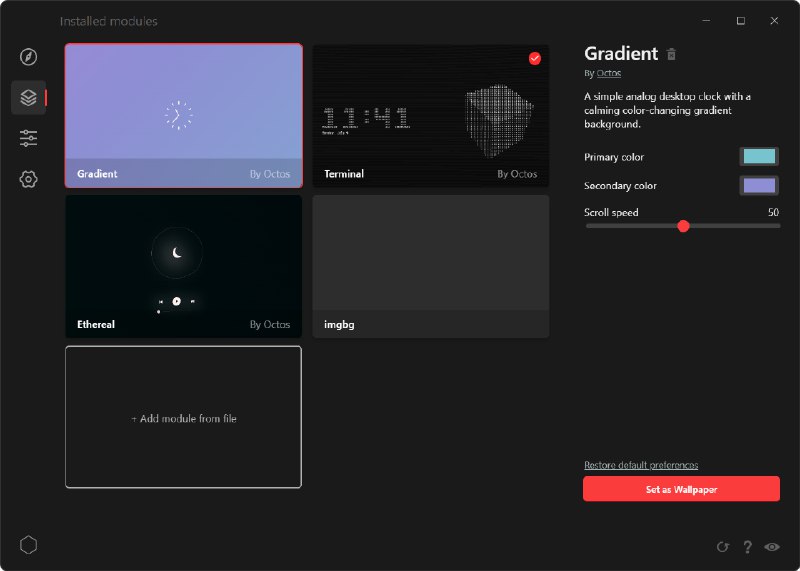Choose the Ethereal module card
Image resolution: width=800 pixels, height=571 pixels.
tap(183, 265)
